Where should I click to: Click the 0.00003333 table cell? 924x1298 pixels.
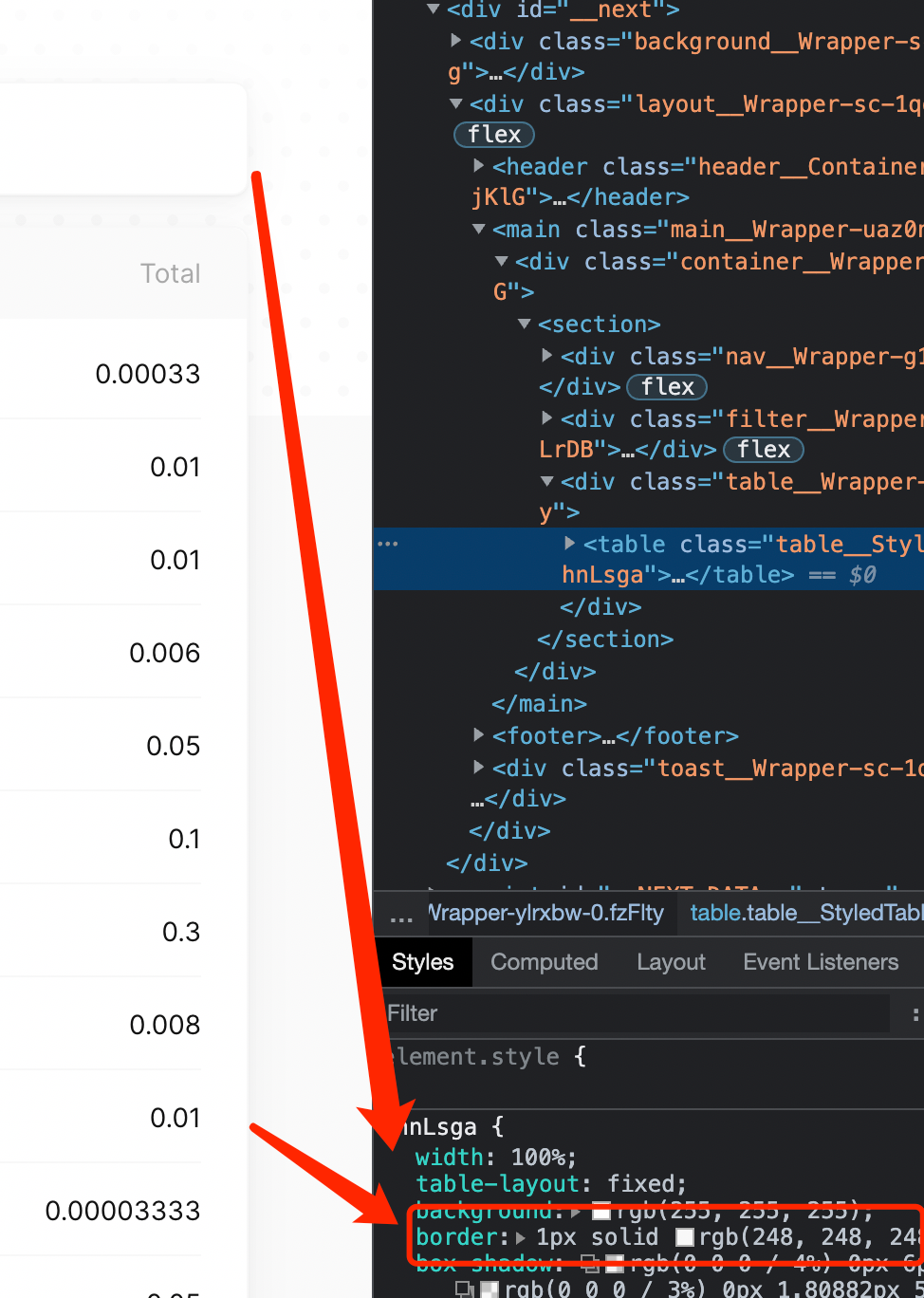[123, 1211]
